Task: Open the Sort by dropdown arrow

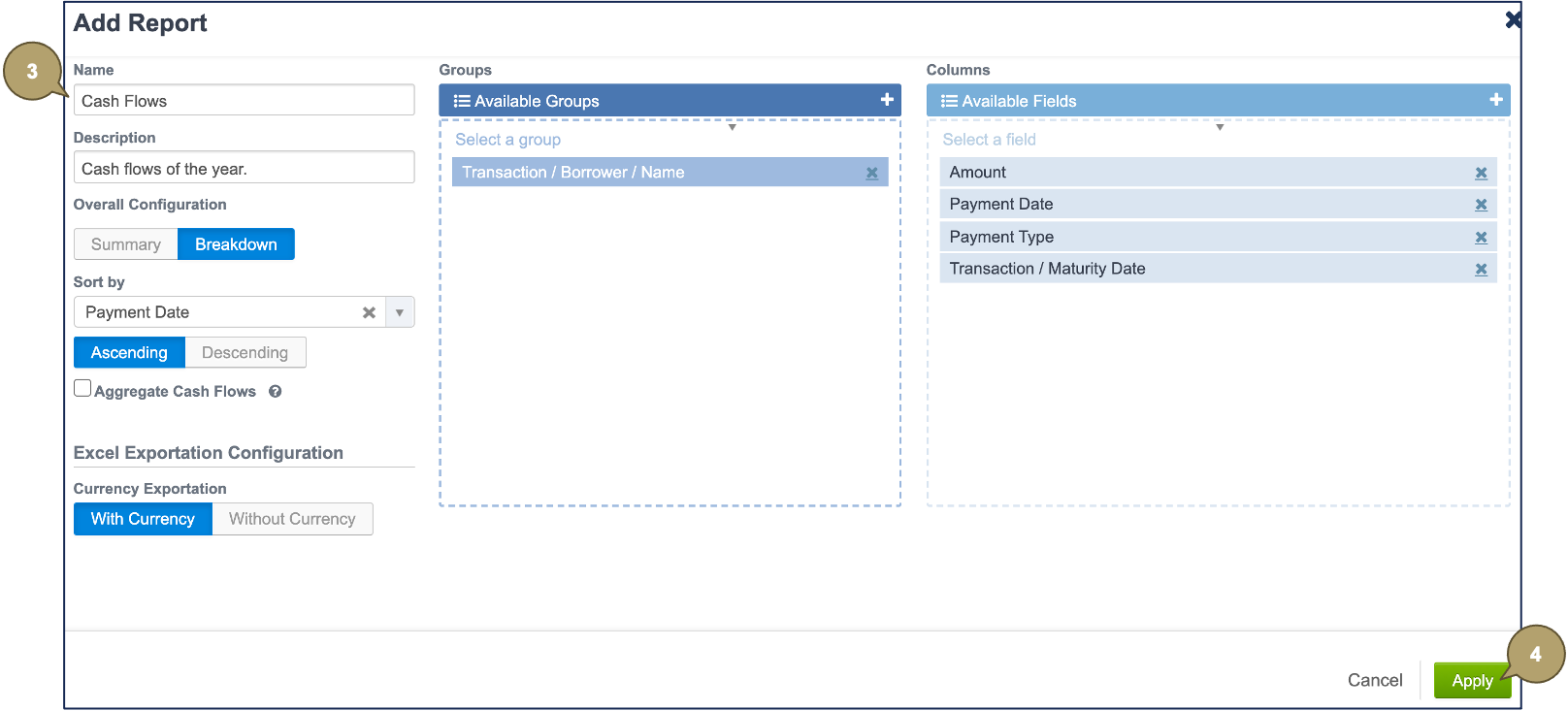Action: click(400, 312)
